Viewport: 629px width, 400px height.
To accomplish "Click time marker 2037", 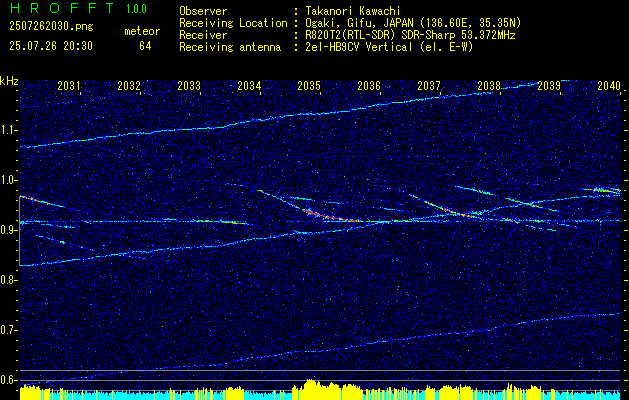I will pos(429,85).
